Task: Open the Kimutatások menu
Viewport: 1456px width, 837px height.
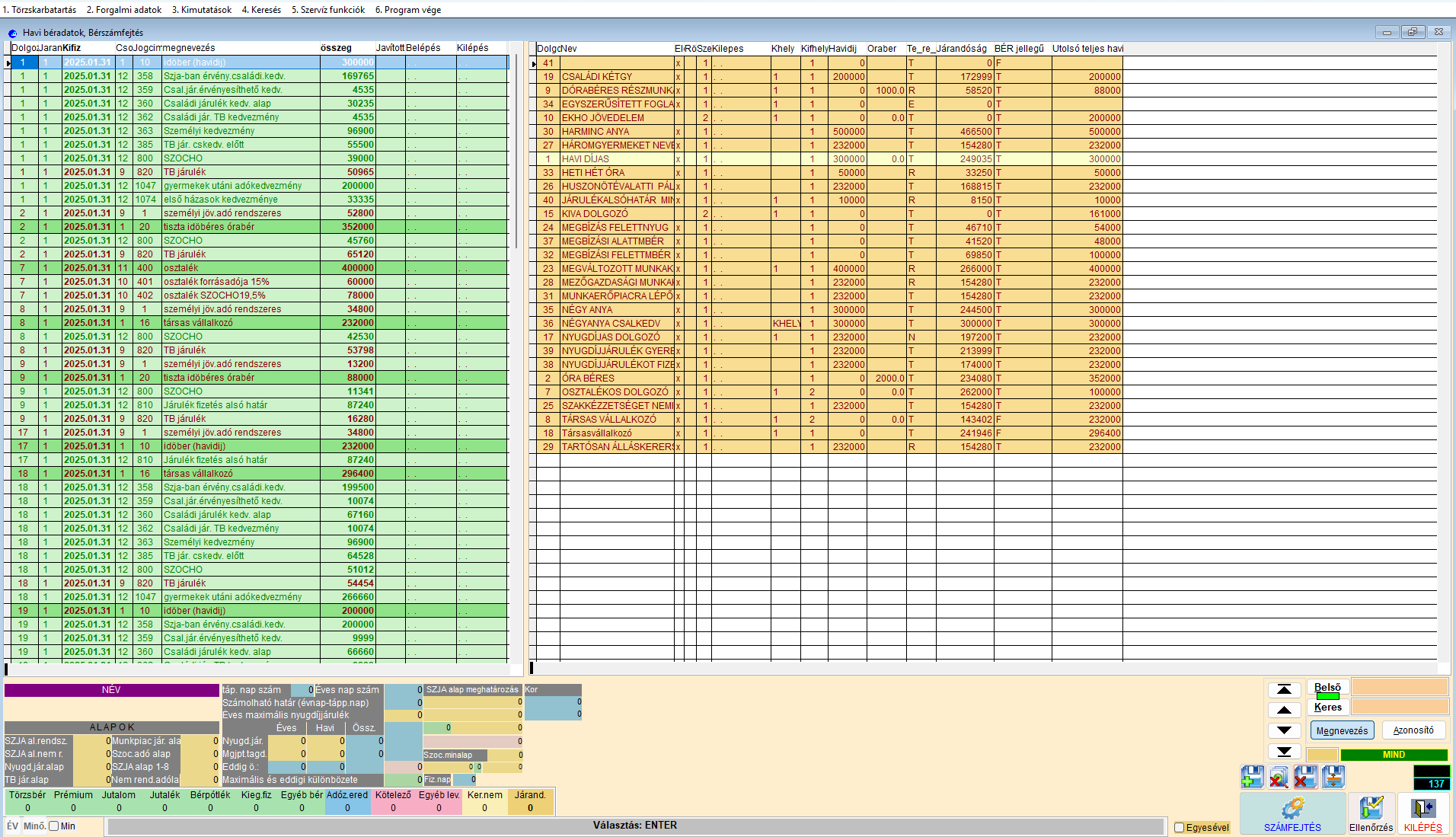Action: (x=202, y=10)
